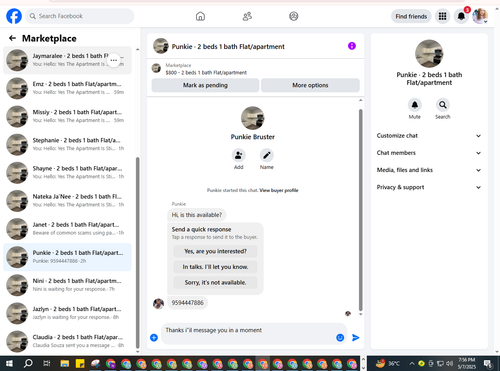Open the Friends icon in top navigation

[247, 16]
